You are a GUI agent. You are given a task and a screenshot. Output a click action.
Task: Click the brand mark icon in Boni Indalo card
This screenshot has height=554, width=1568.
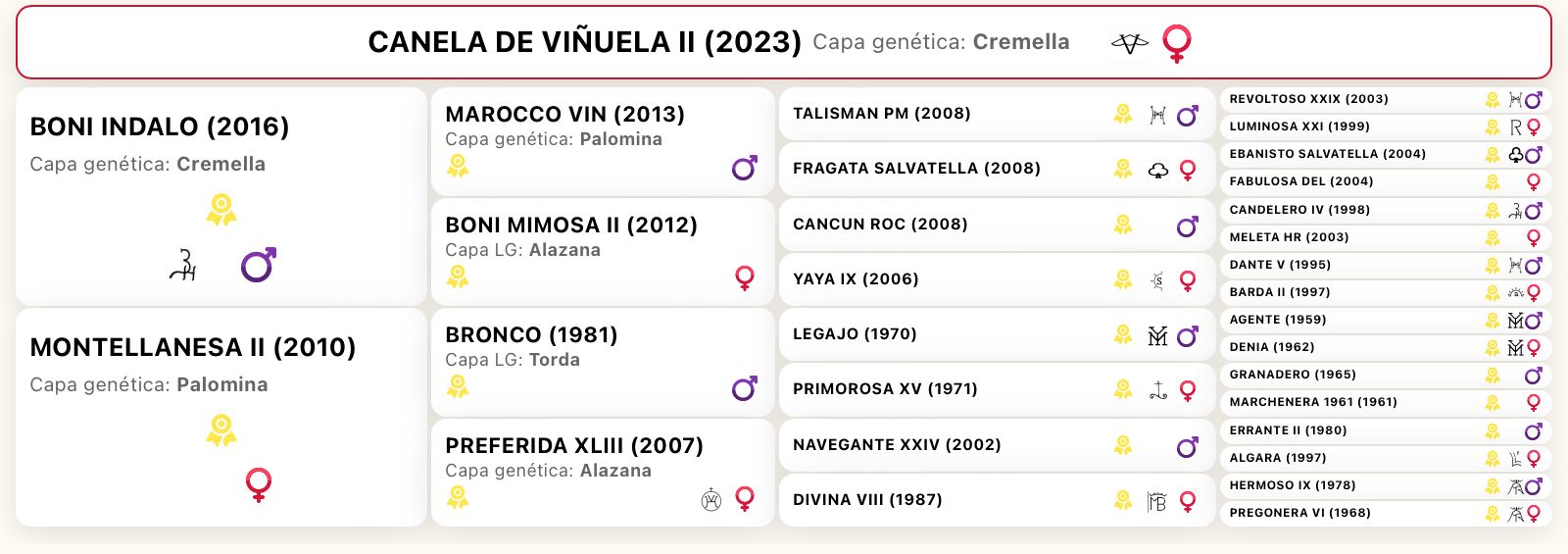coord(183,265)
